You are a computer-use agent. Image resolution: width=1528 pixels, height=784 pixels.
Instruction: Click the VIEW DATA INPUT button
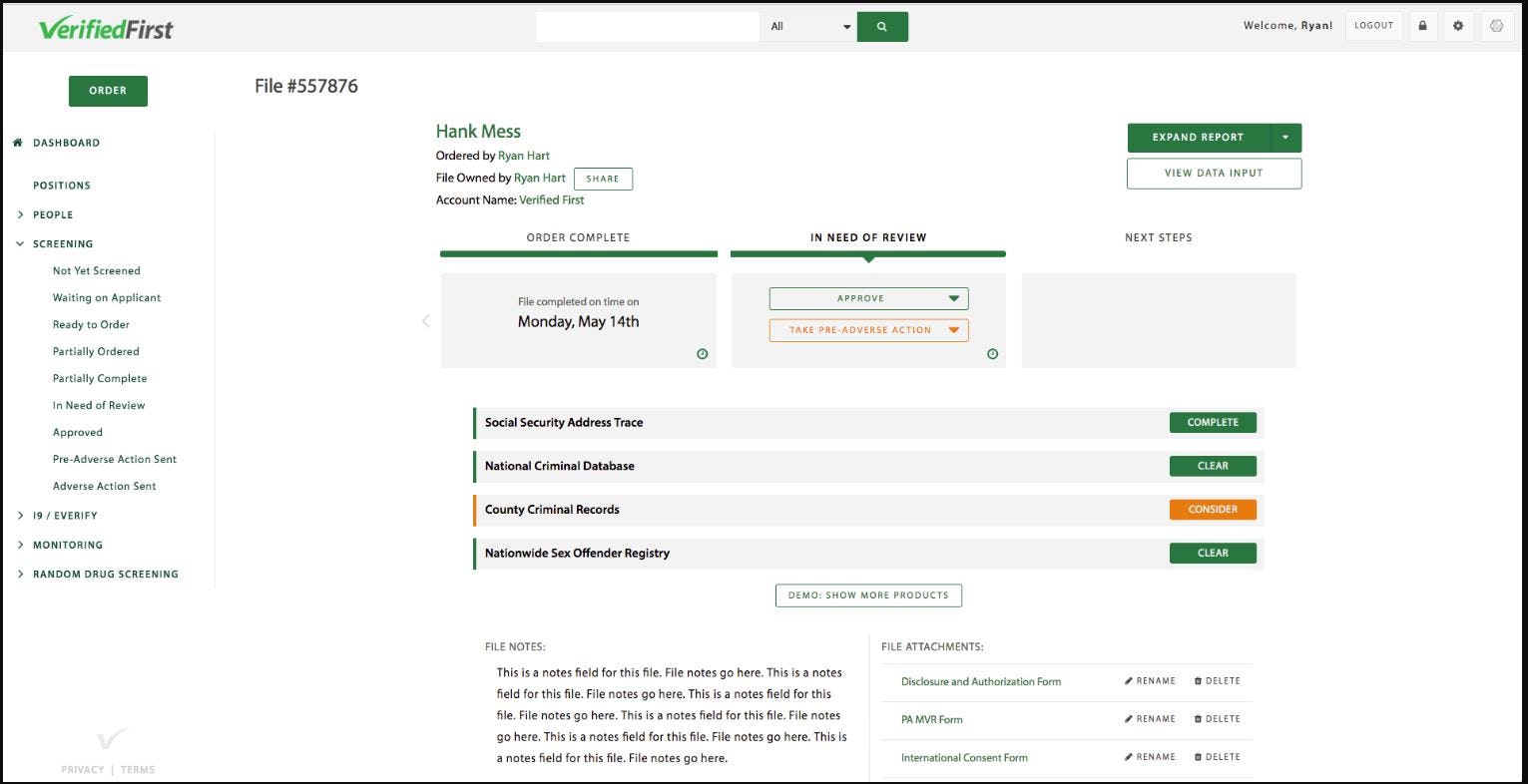pos(1214,173)
